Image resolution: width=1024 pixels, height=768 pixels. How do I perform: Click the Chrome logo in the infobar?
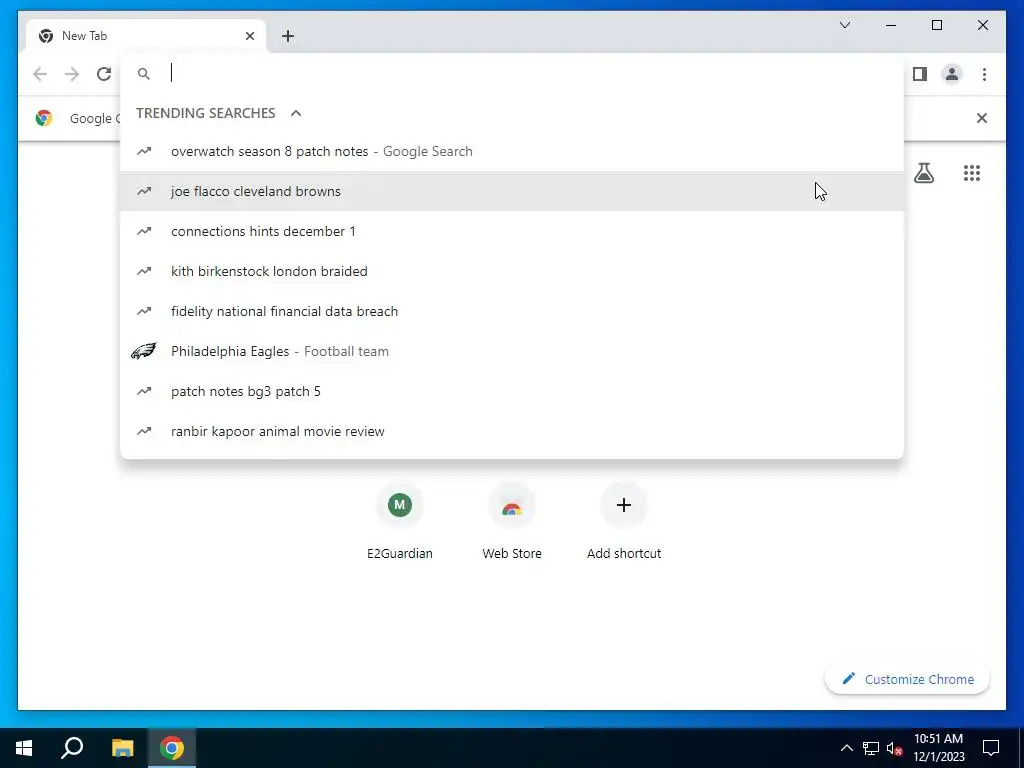coord(44,118)
